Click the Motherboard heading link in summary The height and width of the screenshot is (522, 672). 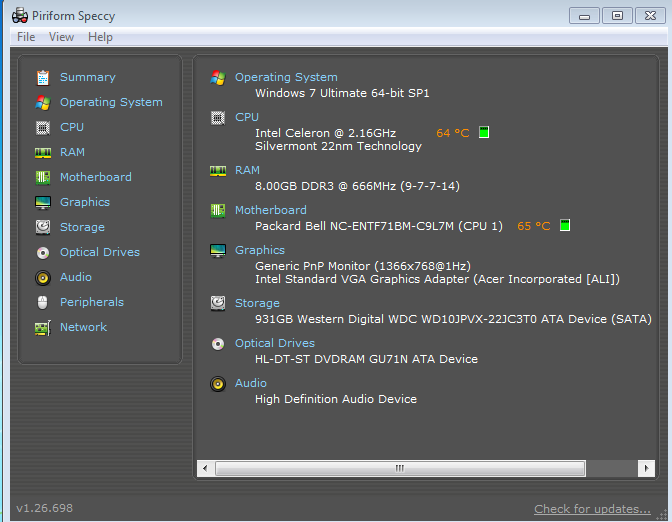271,210
